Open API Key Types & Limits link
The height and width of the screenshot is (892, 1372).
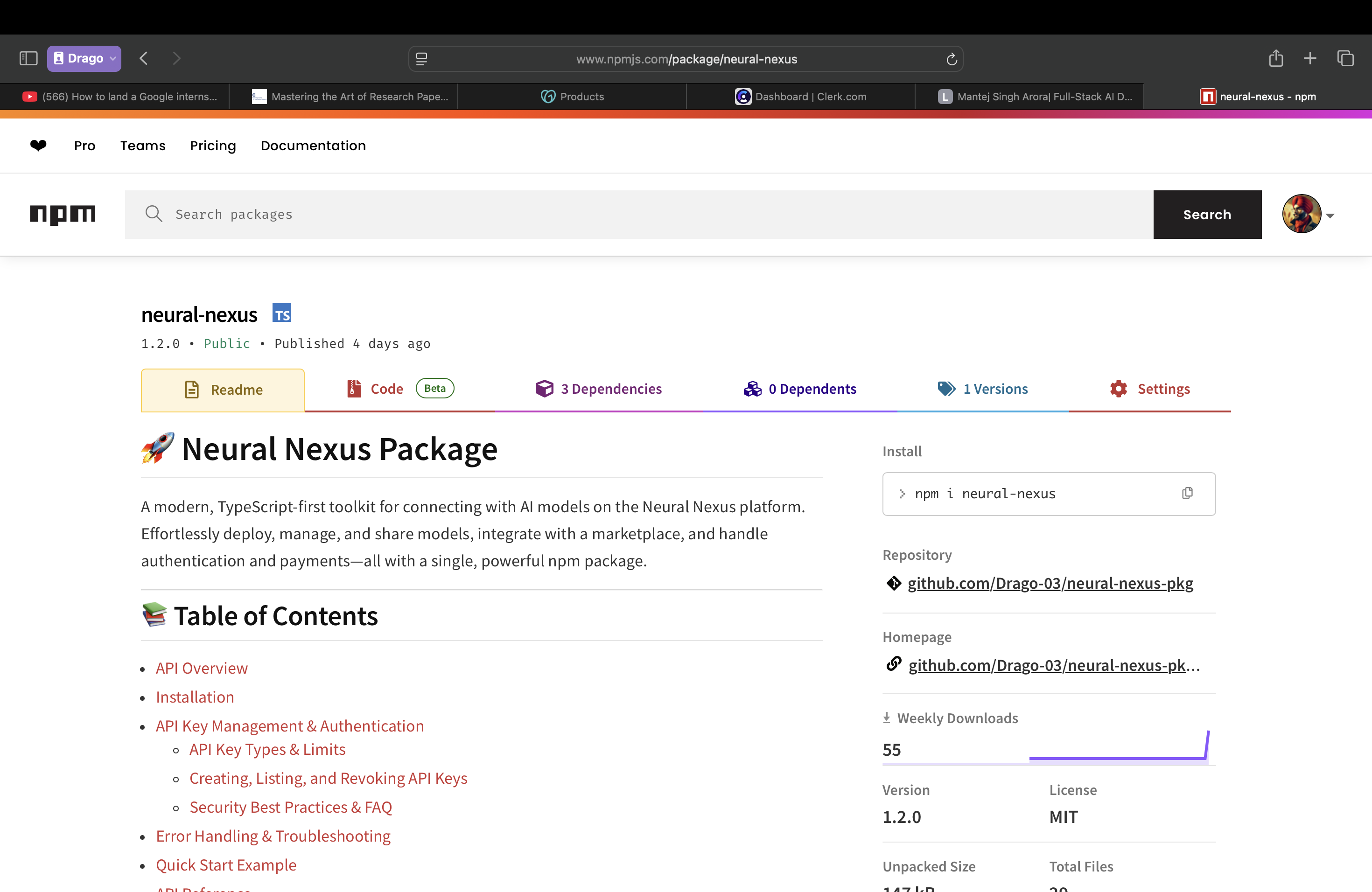[x=267, y=749]
